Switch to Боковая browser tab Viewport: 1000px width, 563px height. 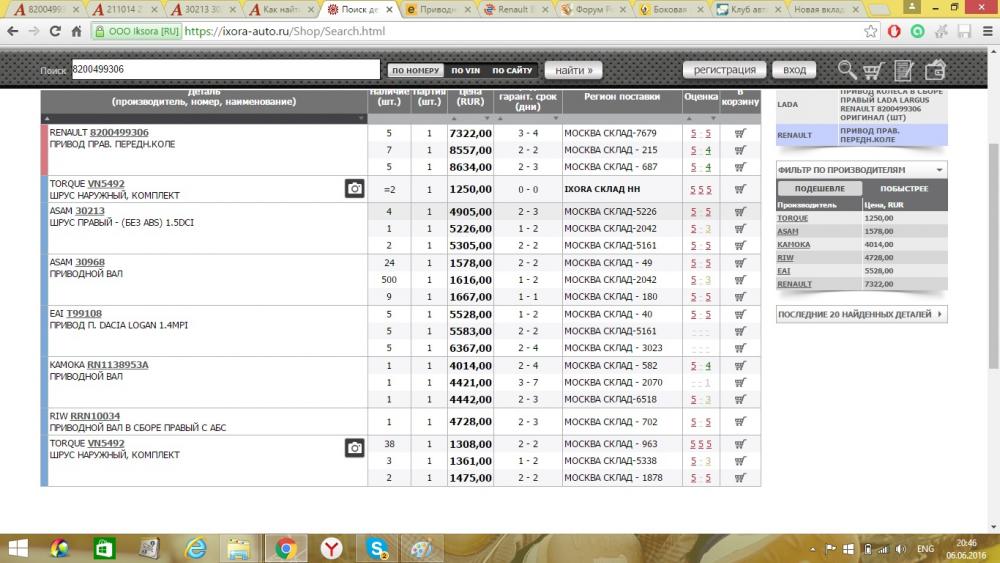[x=669, y=10]
